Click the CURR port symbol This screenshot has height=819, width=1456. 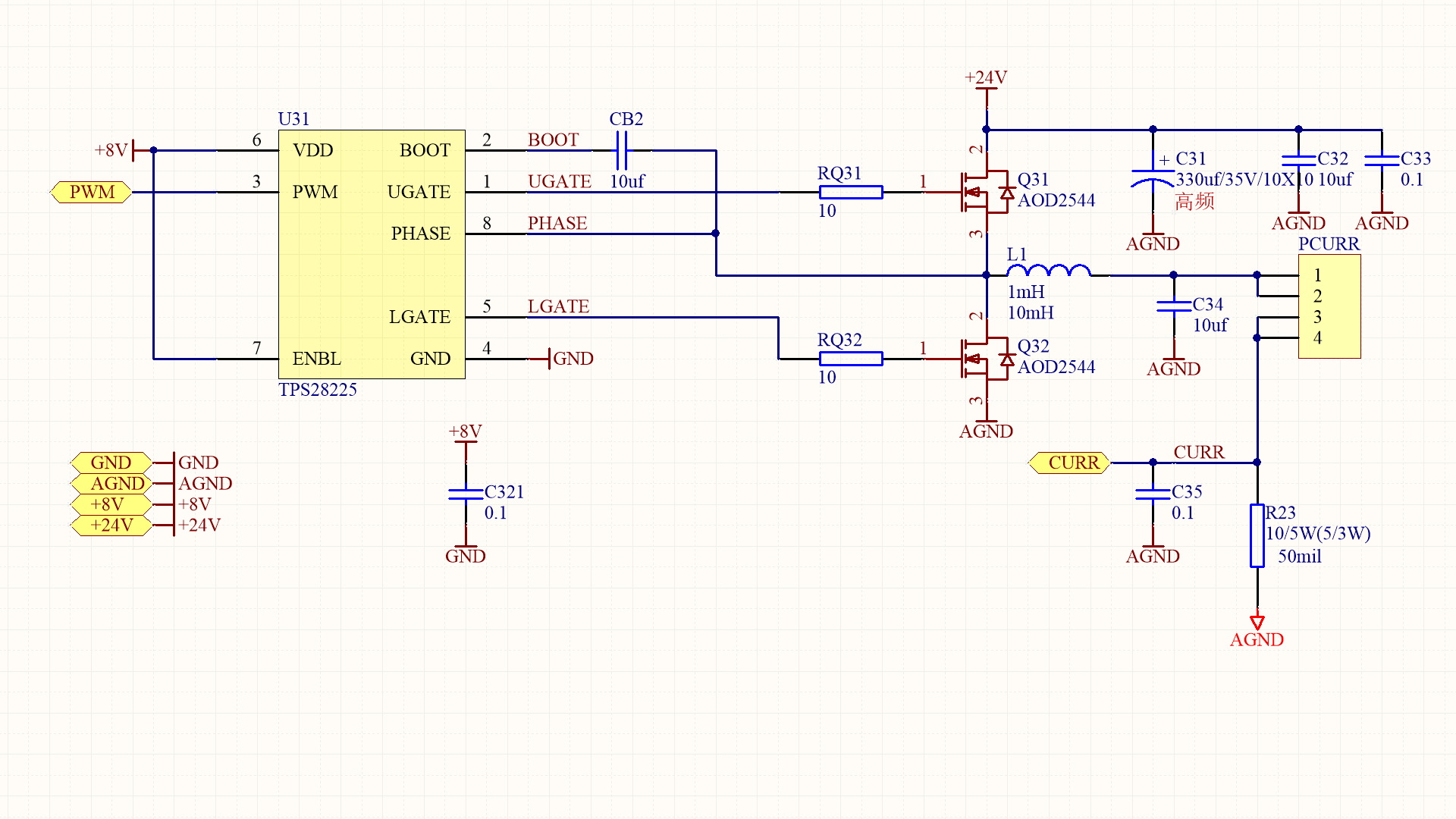(1070, 463)
